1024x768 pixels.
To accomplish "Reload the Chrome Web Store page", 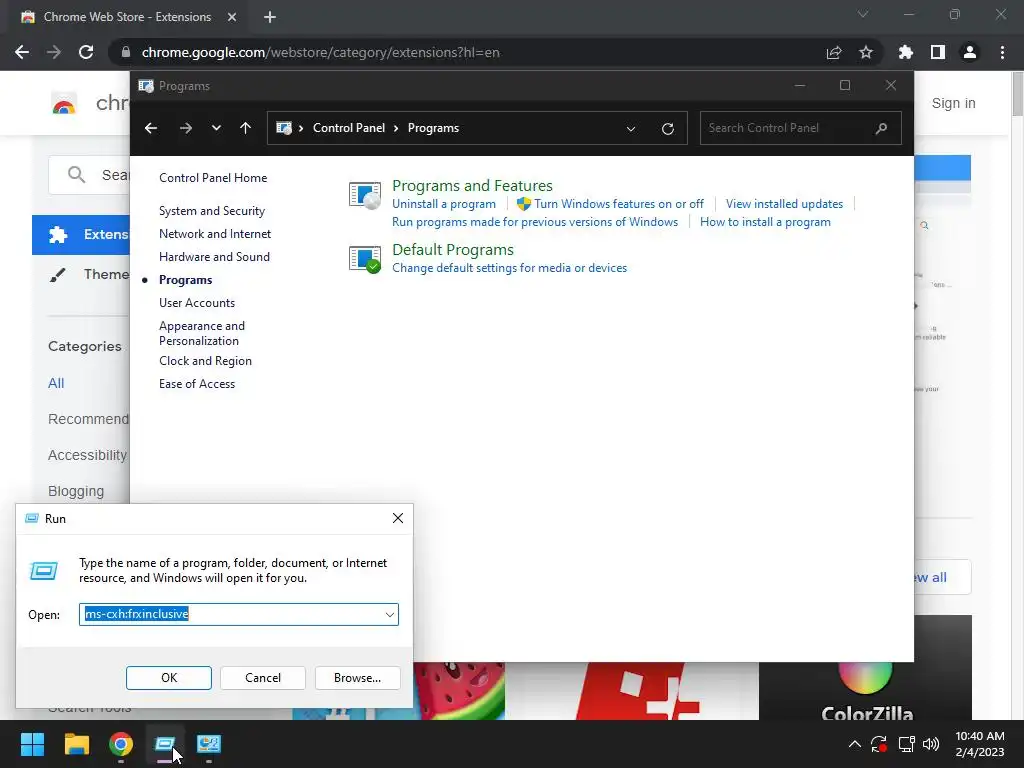I will tap(86, 52).
